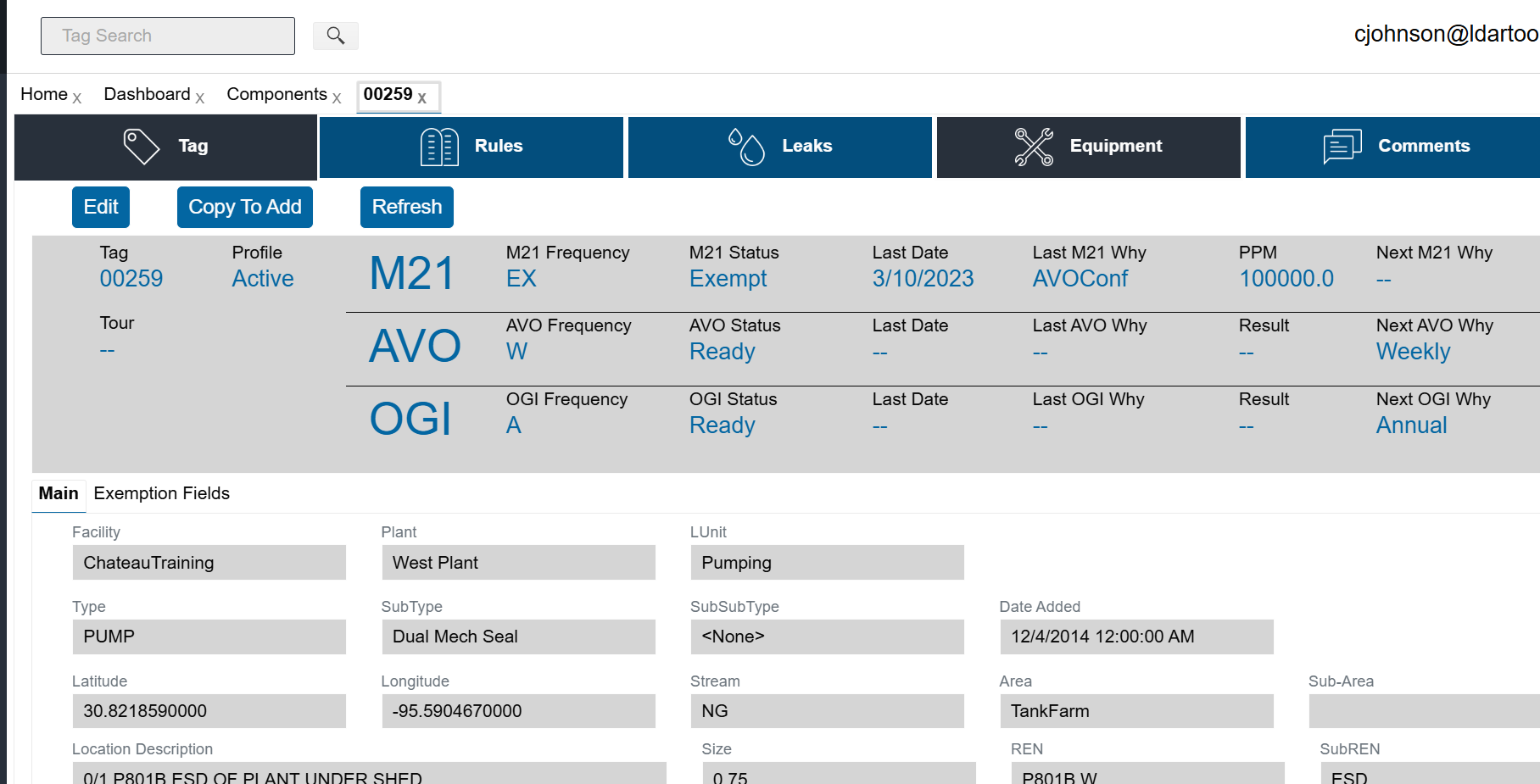Viewport: 1540px width, 784px height.
Task: Click the SubSubType field <None>
Action: (x=828, y=637)
